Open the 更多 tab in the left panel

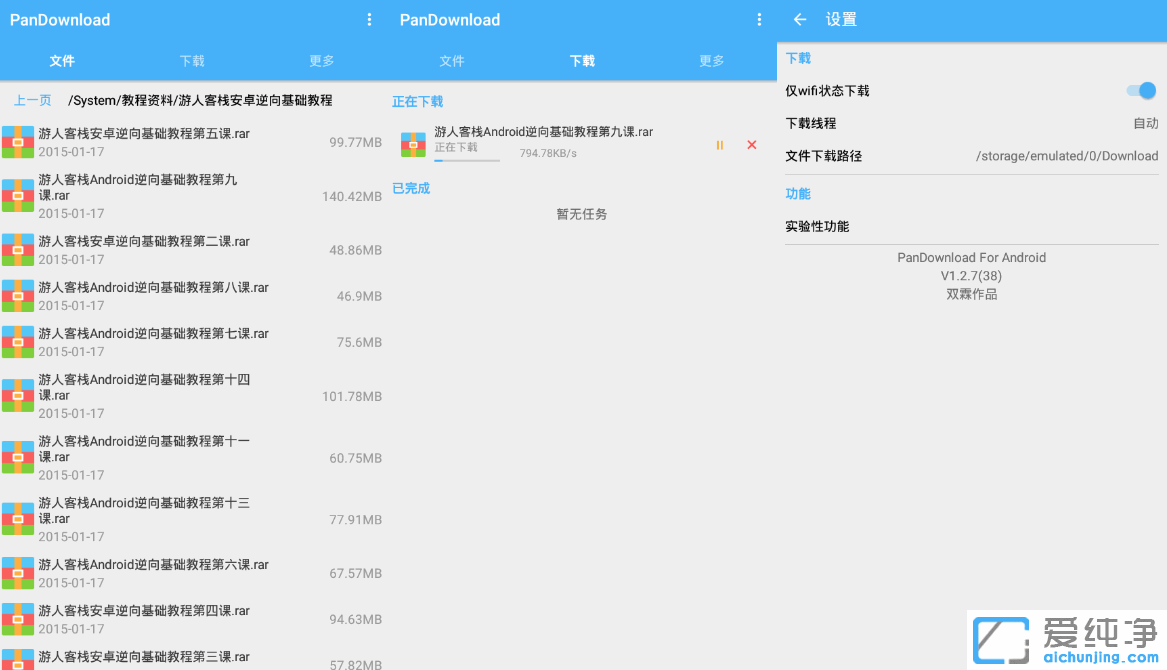pyautogui.click(x=321, y=61)
